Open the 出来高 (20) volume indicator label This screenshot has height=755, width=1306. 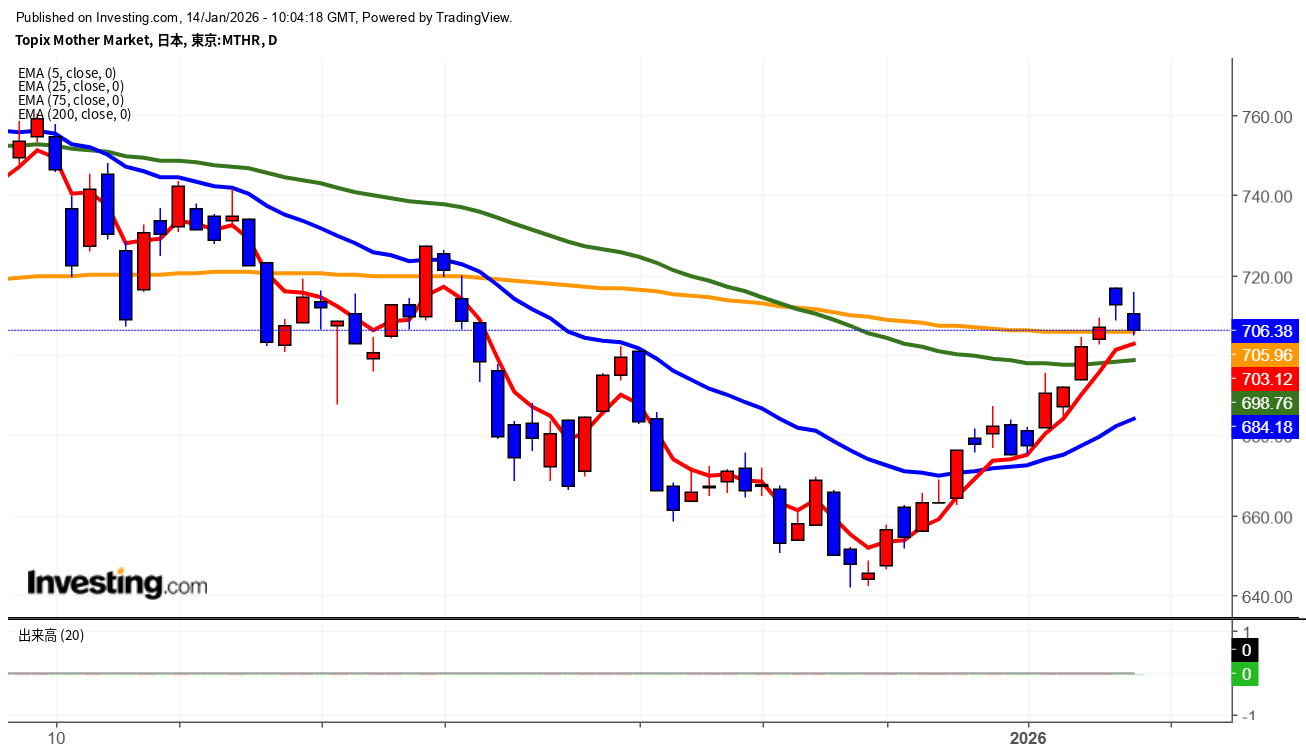point(51,636)
